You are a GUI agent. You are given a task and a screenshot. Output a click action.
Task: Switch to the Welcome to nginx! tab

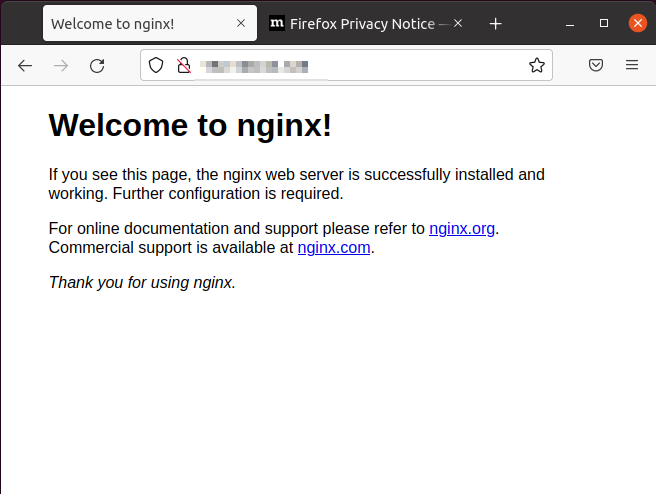(150, 23)
